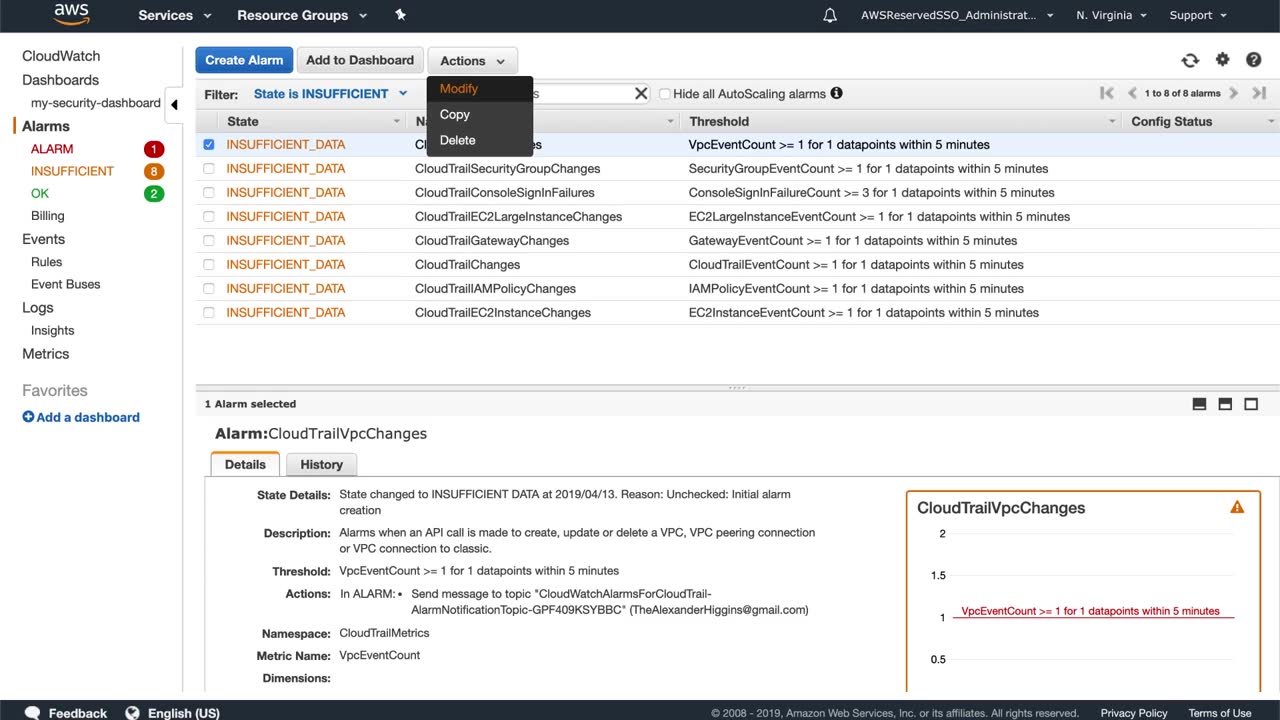Click the pane resize divider handle
This screenshot has height=720, width=1280.
[737, 387]
